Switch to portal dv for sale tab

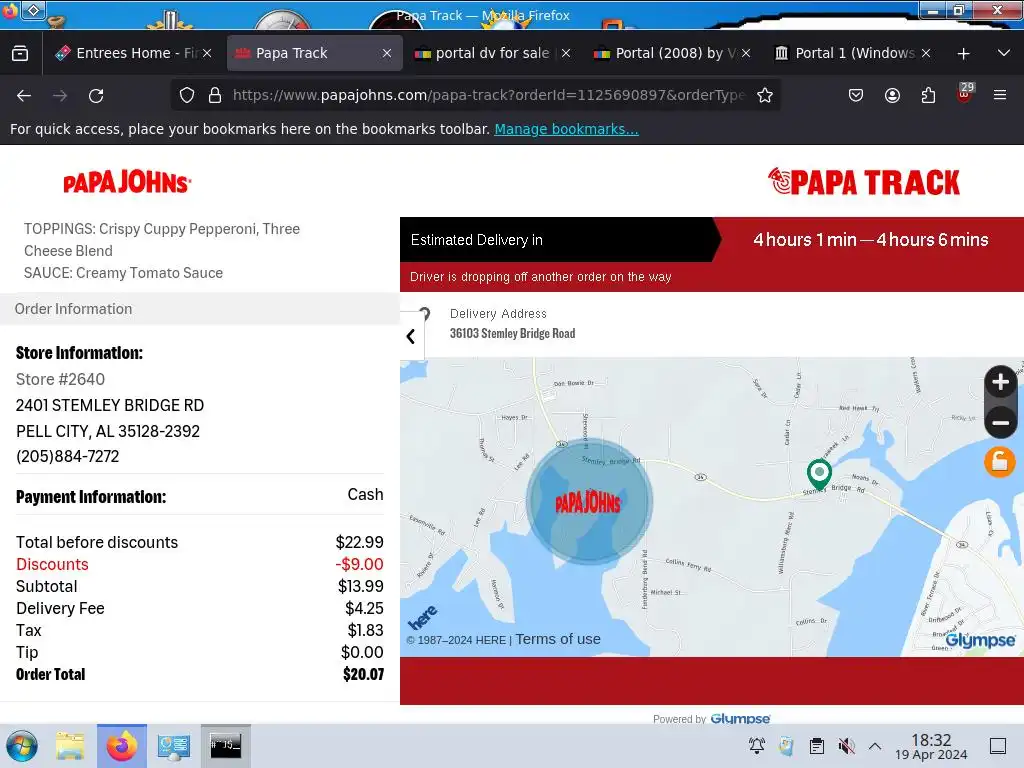[x=493, y=53]
